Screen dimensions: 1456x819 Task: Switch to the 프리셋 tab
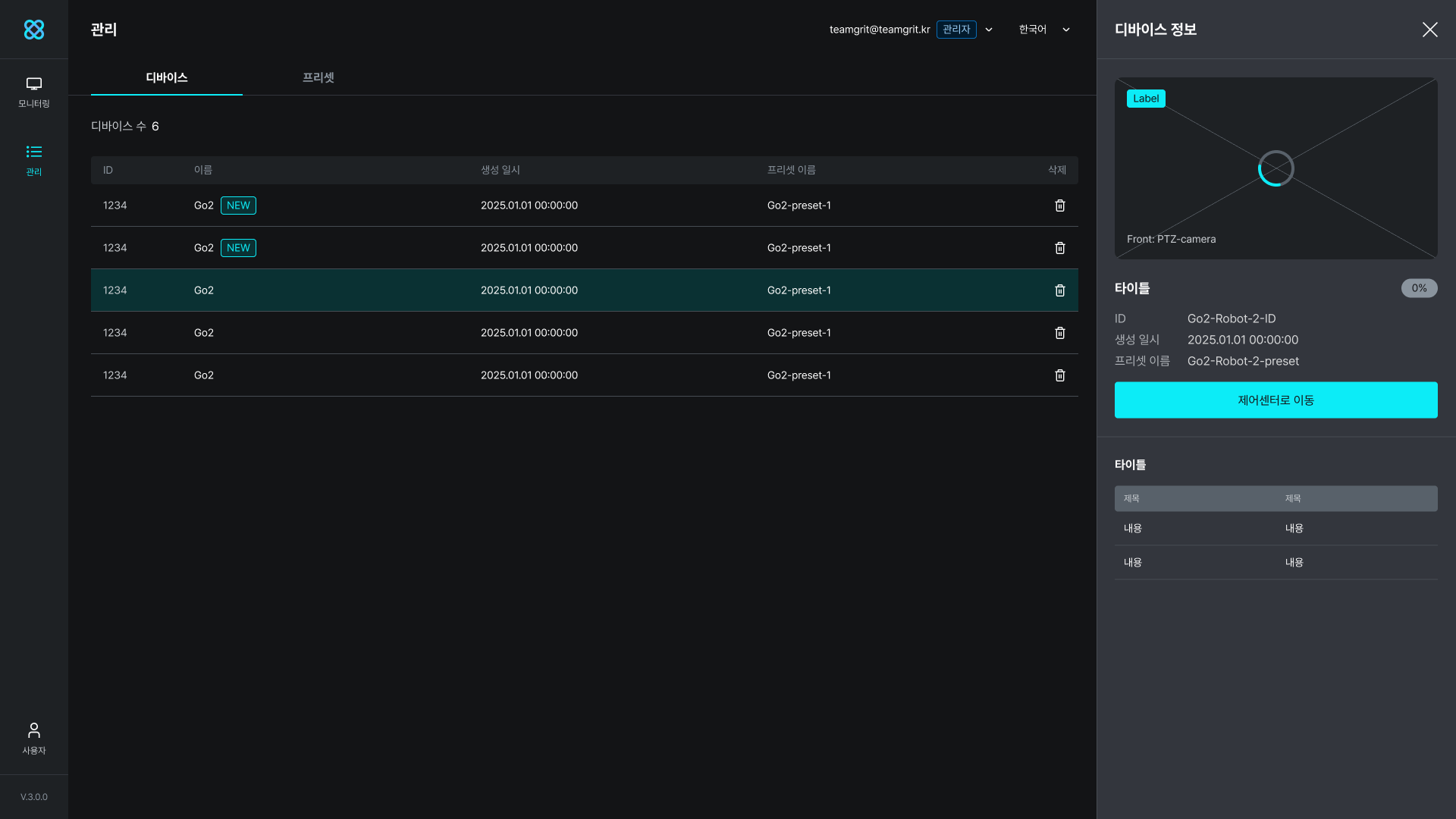tap(318, 77)
